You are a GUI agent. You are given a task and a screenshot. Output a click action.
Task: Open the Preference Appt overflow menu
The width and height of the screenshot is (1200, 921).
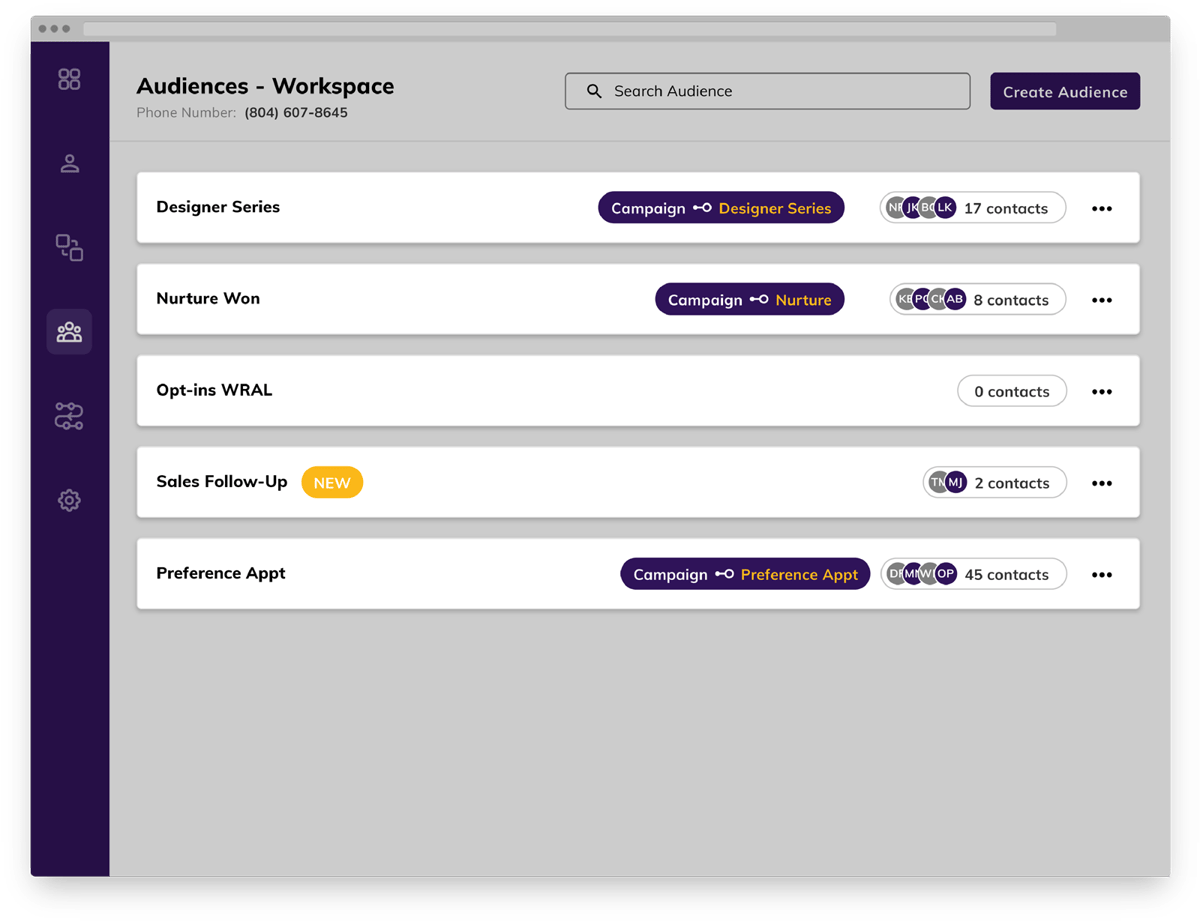(1102, 574)
